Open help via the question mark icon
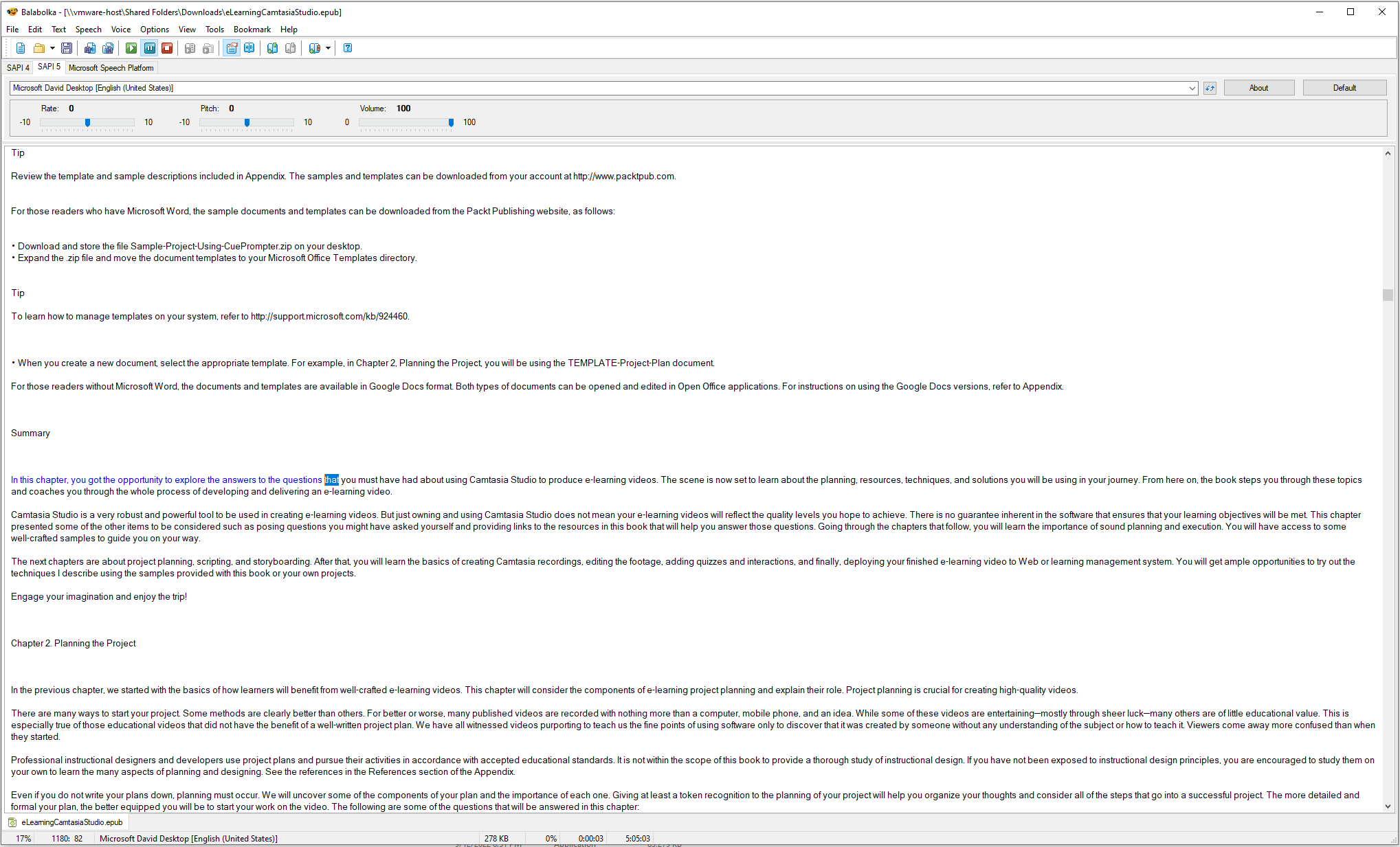This screenshot has width=1400, height=847. (x=348, y=48)
